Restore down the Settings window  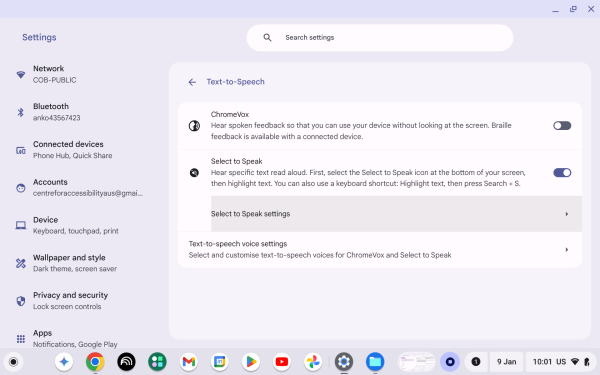pos(573,9)
